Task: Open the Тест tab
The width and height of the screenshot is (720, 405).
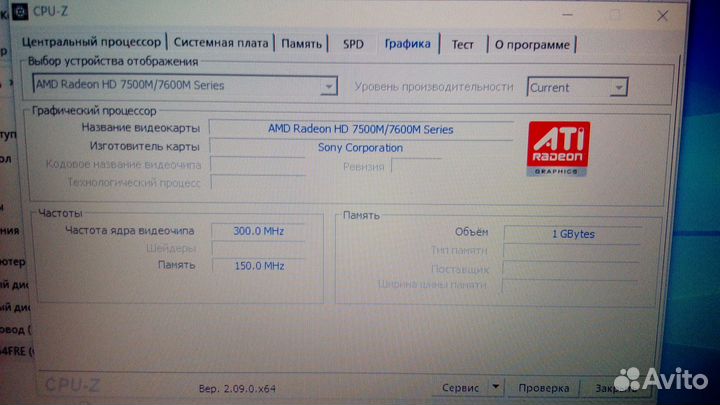Action: tap(462, 45)
